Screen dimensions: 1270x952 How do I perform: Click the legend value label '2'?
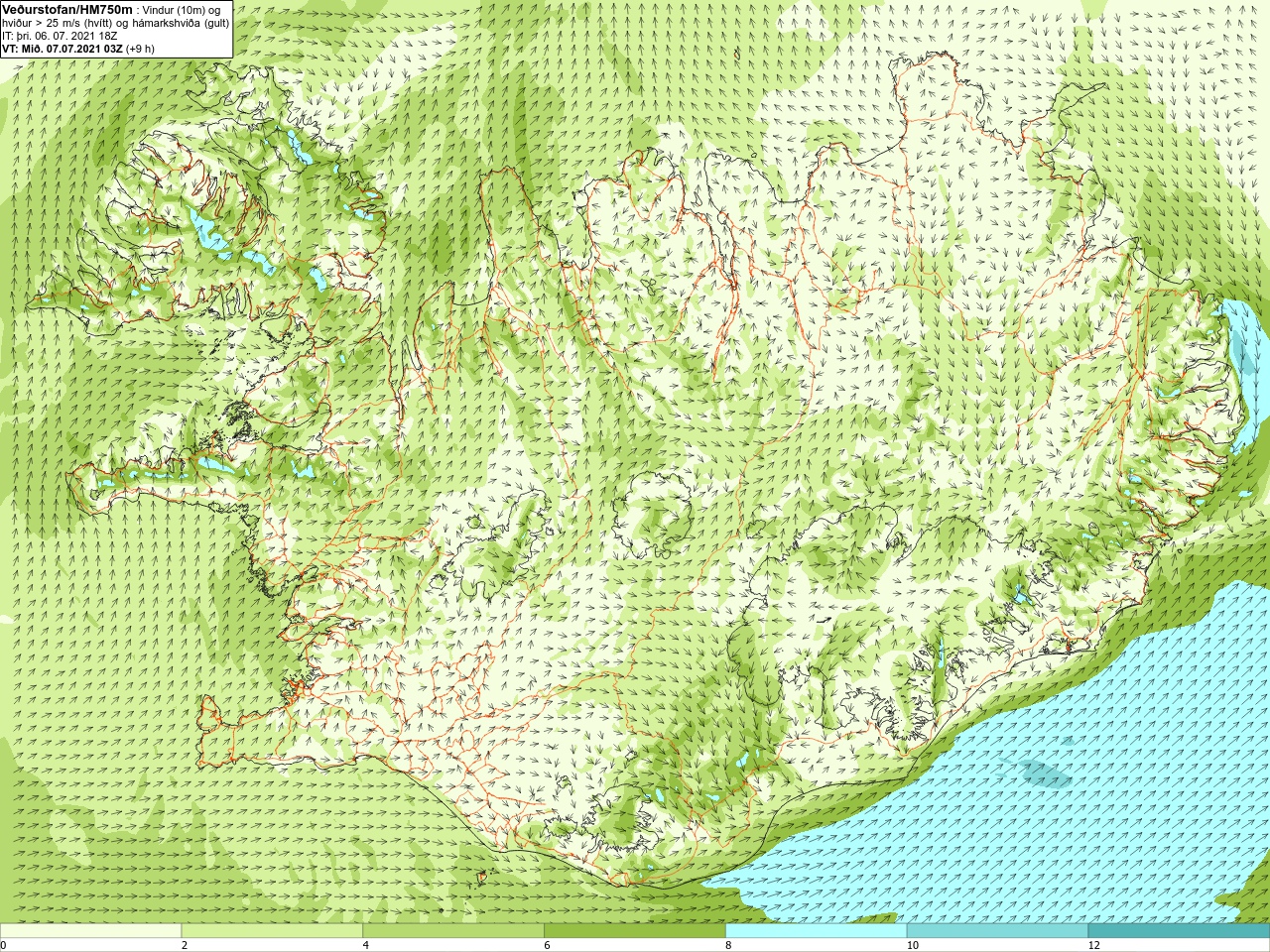coord(185,945)
